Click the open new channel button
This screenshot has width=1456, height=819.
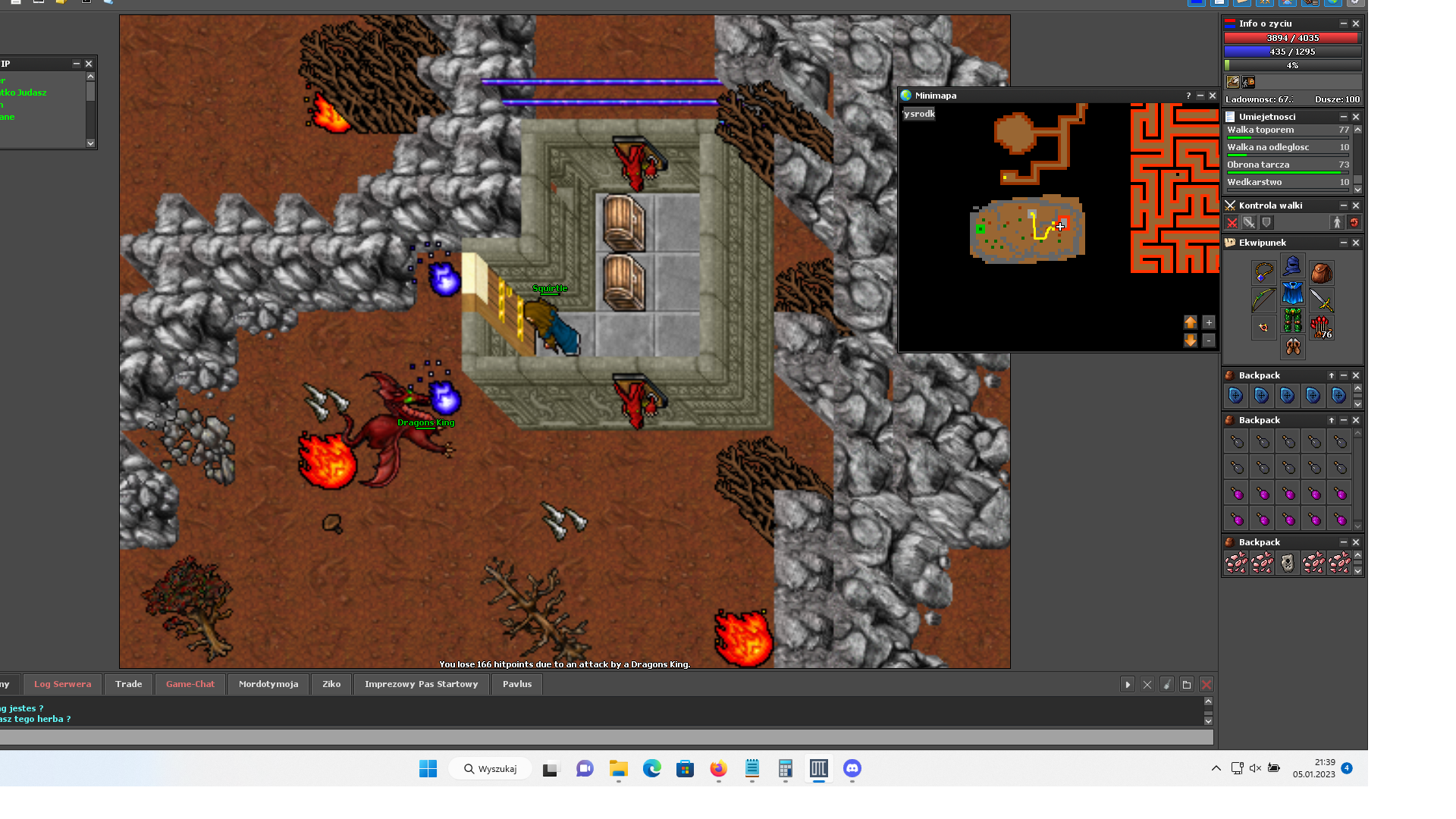tap(1187, 685)
